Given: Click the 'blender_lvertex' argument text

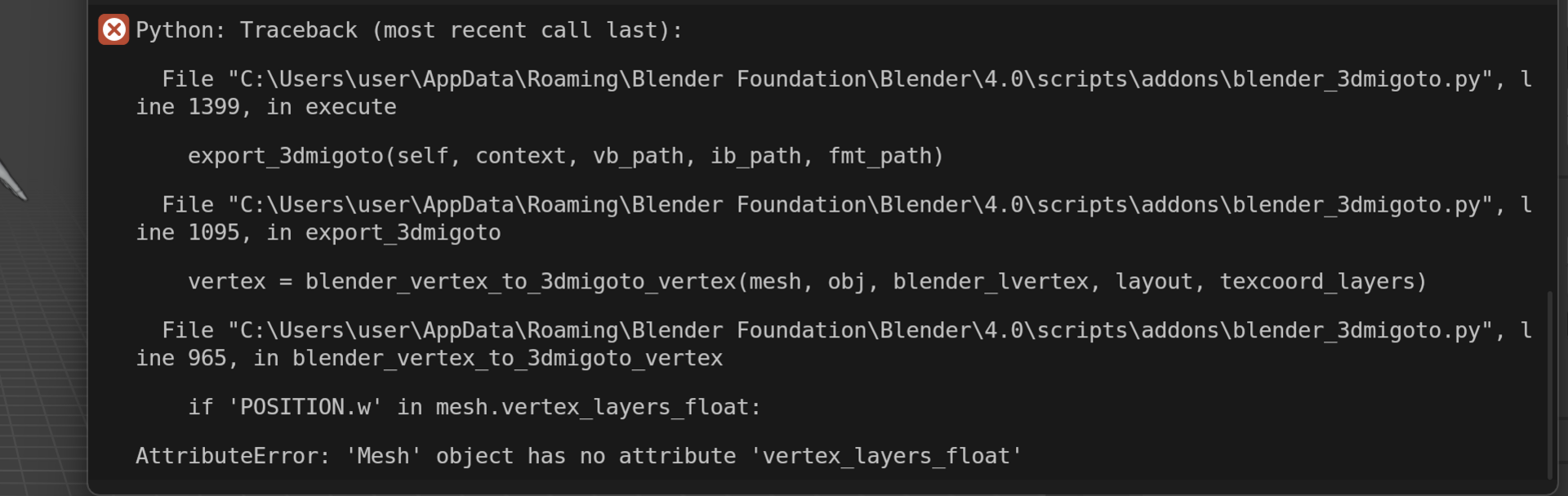Looking at the screenshot, I should [x=991, y=282].
